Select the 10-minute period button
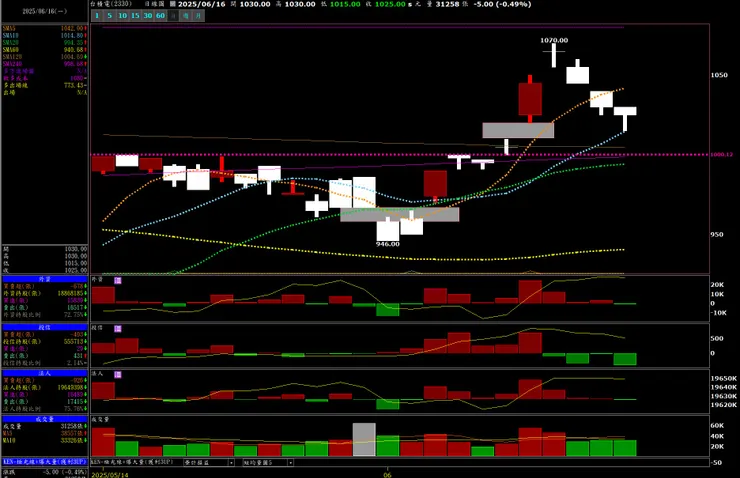The width and height of the screenshot is (740, 478). [122, 16]
